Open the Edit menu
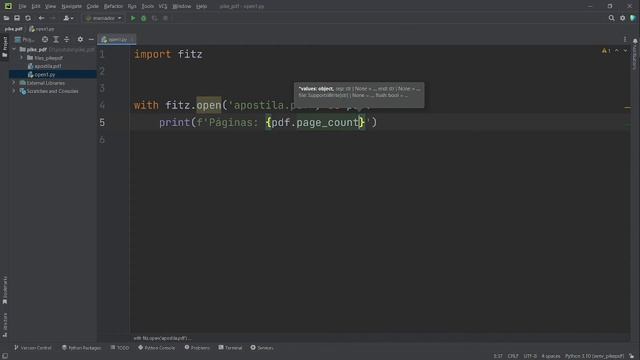640x360 pixels. 36,6
